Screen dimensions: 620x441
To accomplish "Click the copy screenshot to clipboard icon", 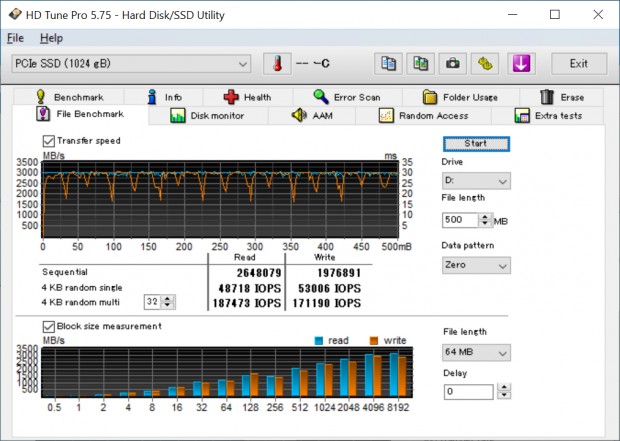I will point(421,64).
